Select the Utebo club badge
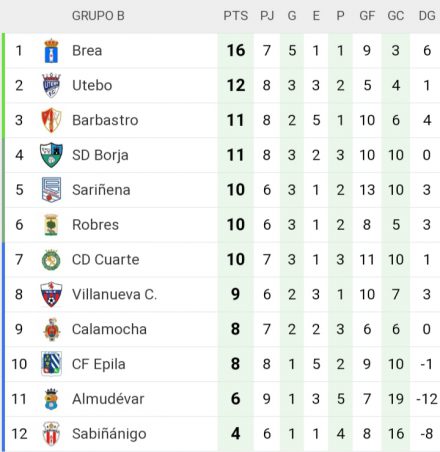Viewport: 440px width, 452px height. (x=51, y=85)
